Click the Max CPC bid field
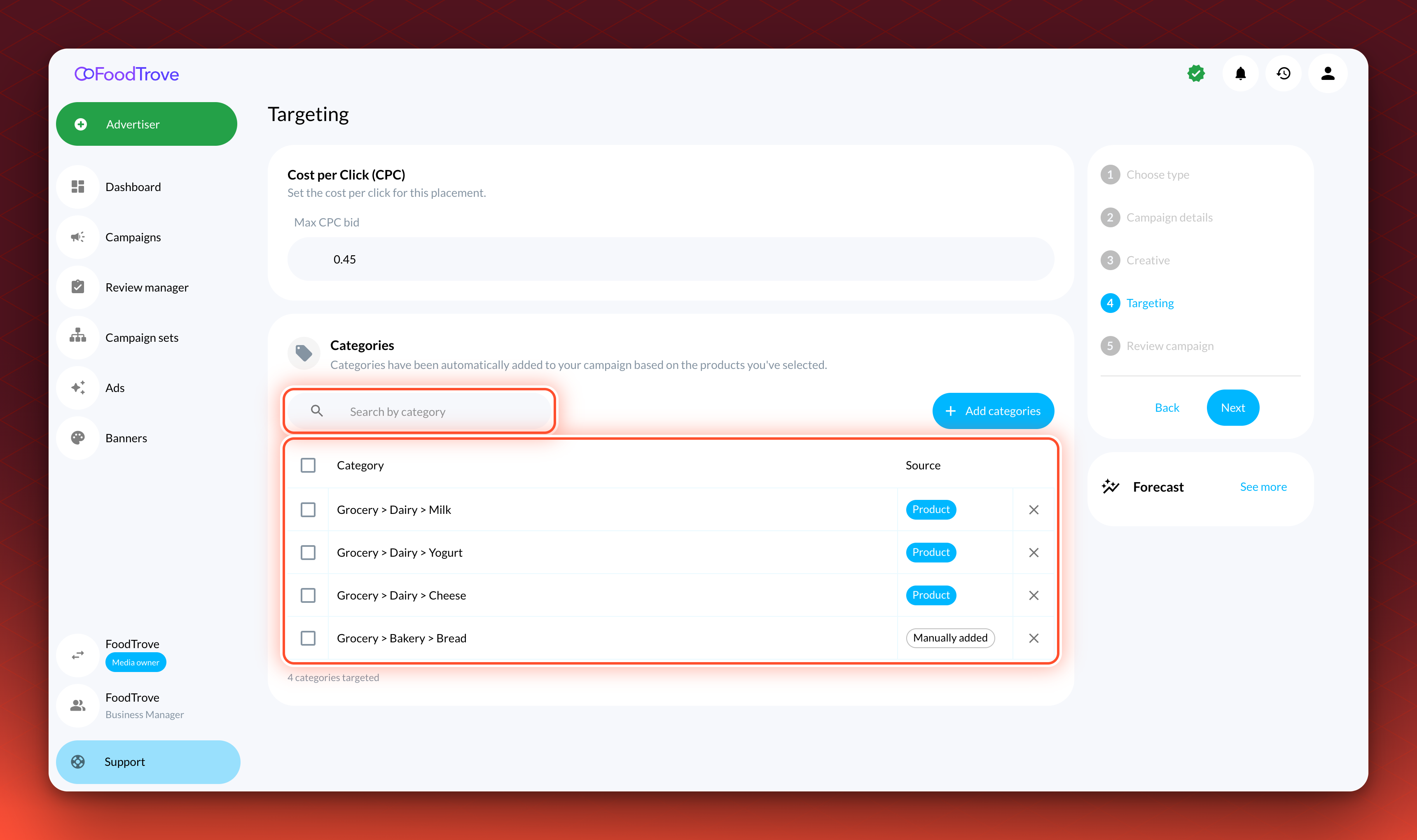1417x840 pixels. [x=670, y=259]
